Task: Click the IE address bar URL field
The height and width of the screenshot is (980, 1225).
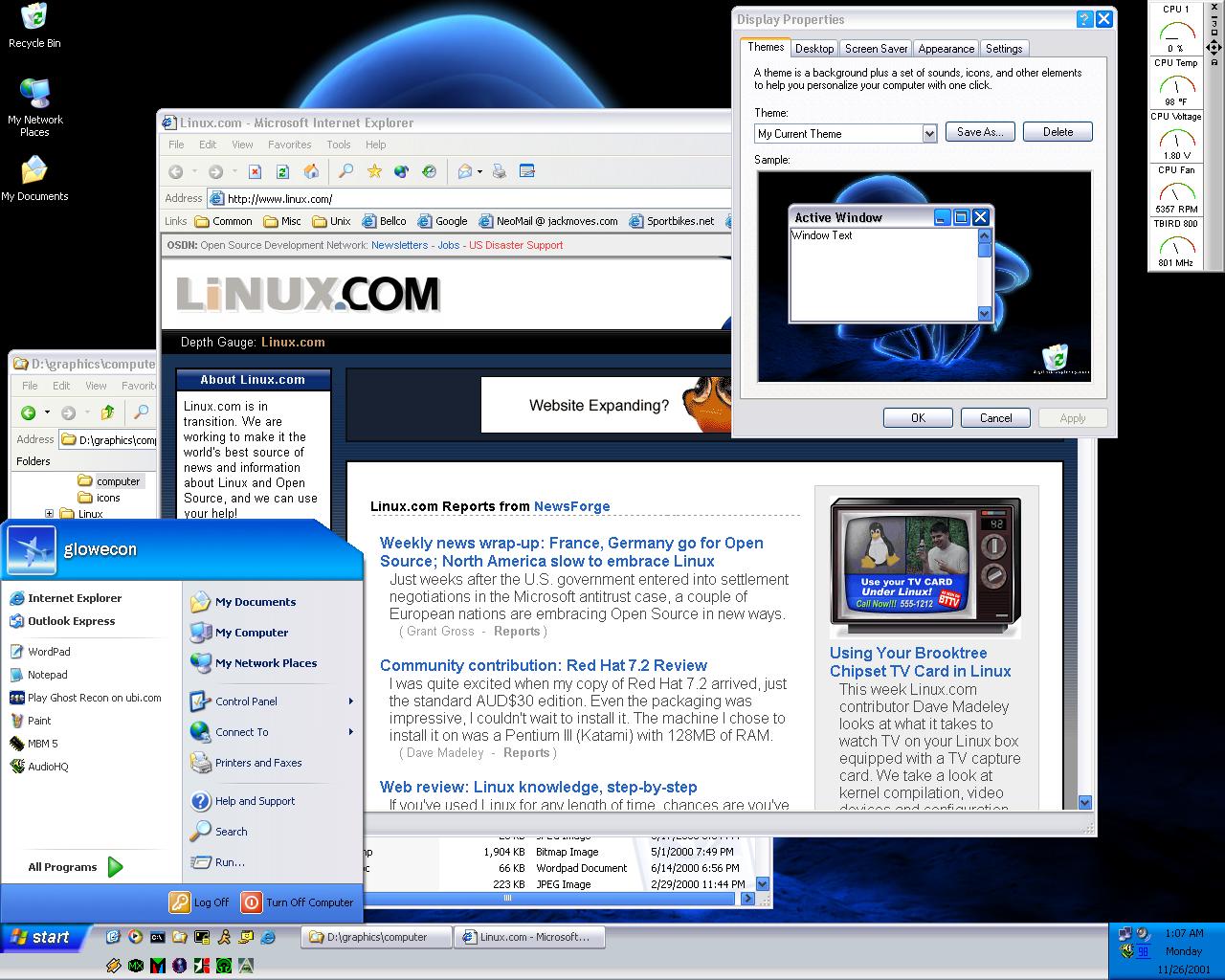Action: tap(469, 199)
